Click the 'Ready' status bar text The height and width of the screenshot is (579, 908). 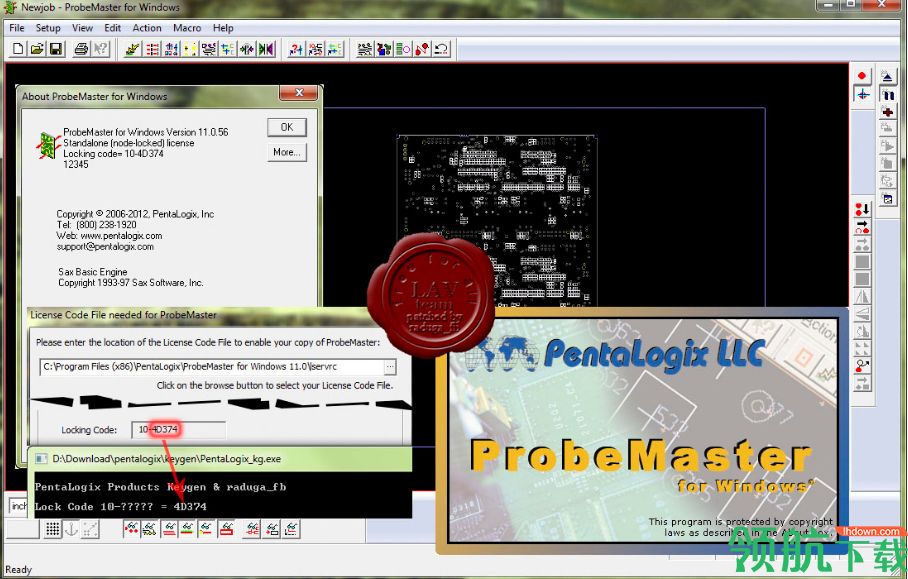[x=19, y=570]
